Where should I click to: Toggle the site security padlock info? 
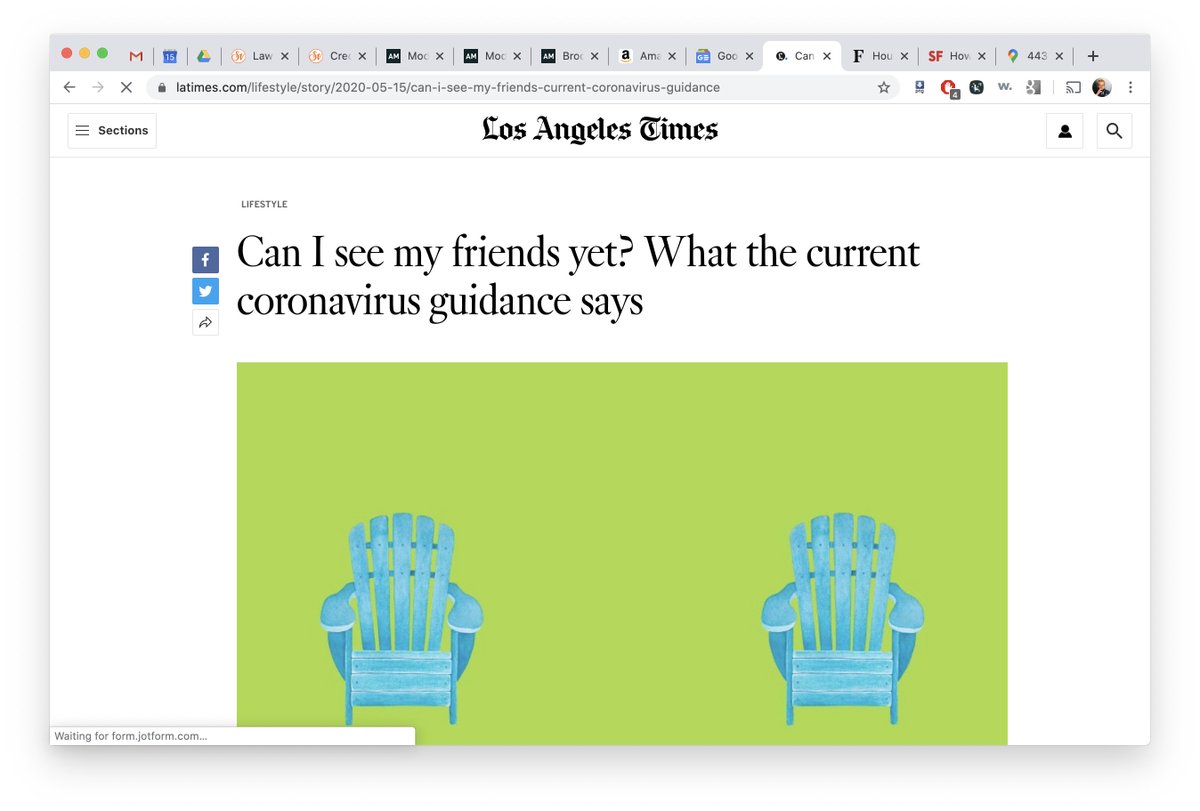161,87
